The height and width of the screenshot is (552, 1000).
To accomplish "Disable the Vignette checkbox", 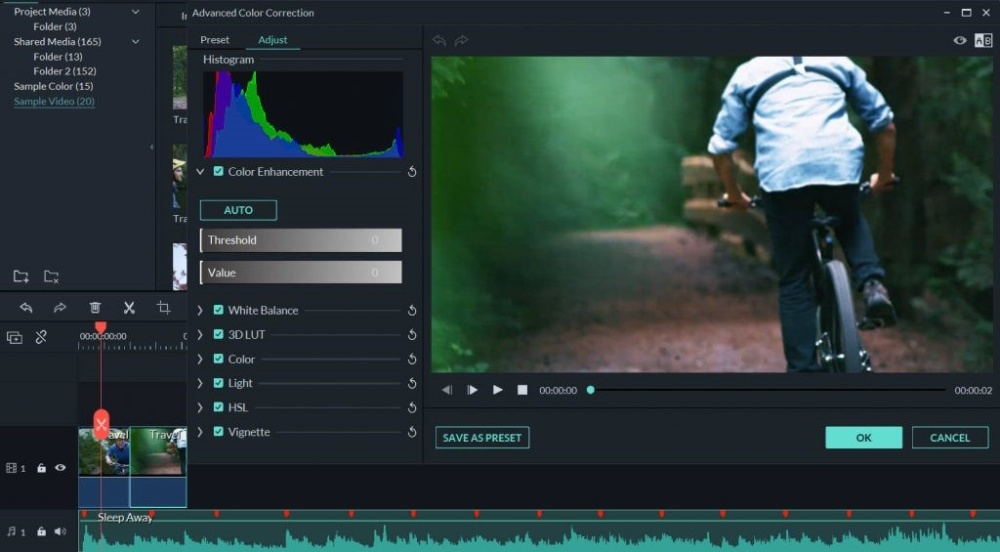I will point(218,432).
